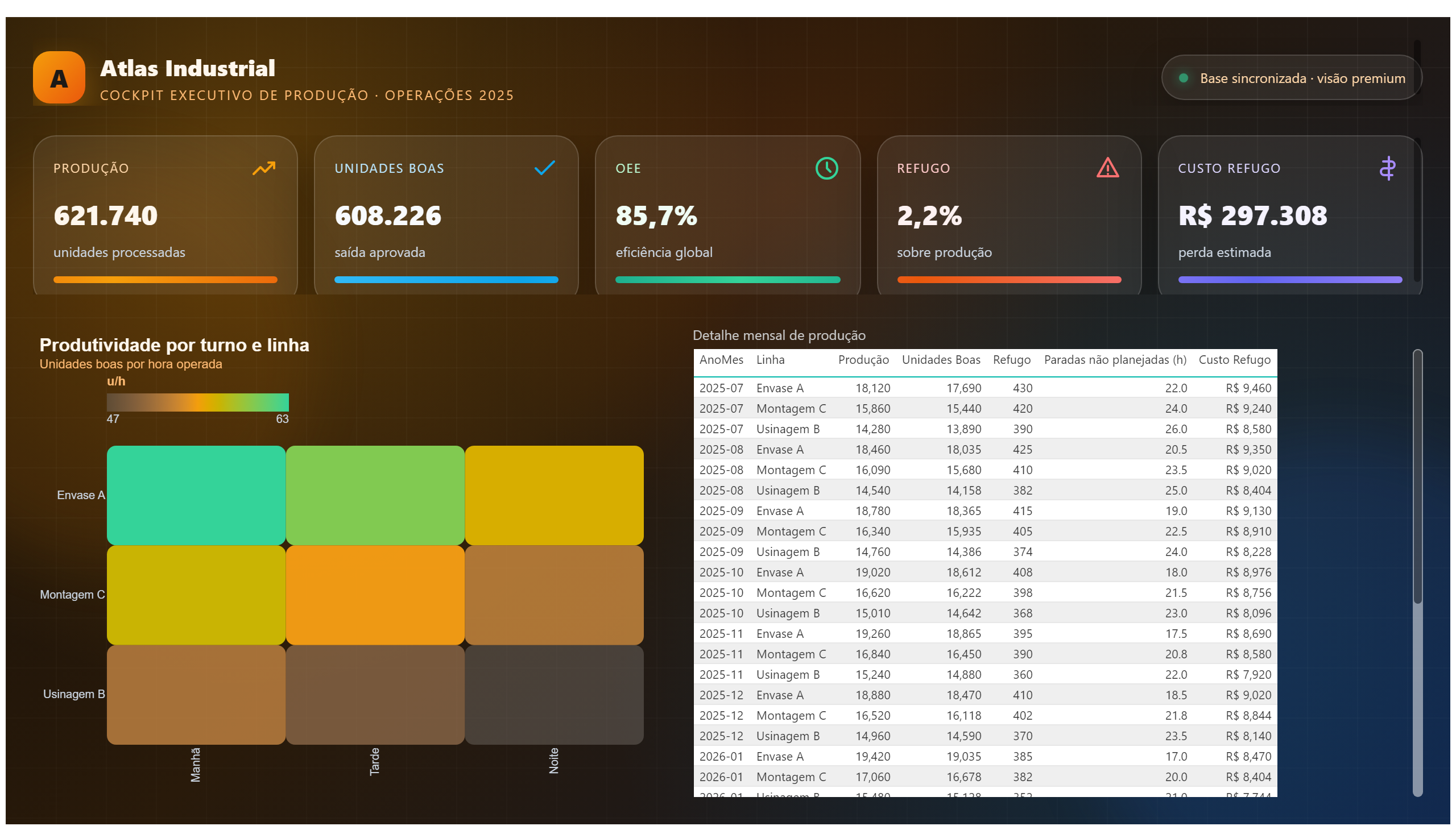Select the Usinagem B Noite heatmap cell
Image resolution: width=1456 pixels, height=830 pixels.
pyautogui.click(x=554, y=694)
